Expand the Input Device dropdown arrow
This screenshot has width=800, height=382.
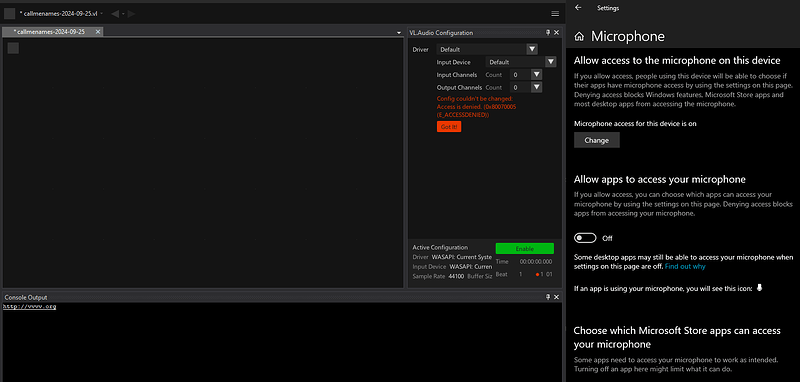(551, 62)
